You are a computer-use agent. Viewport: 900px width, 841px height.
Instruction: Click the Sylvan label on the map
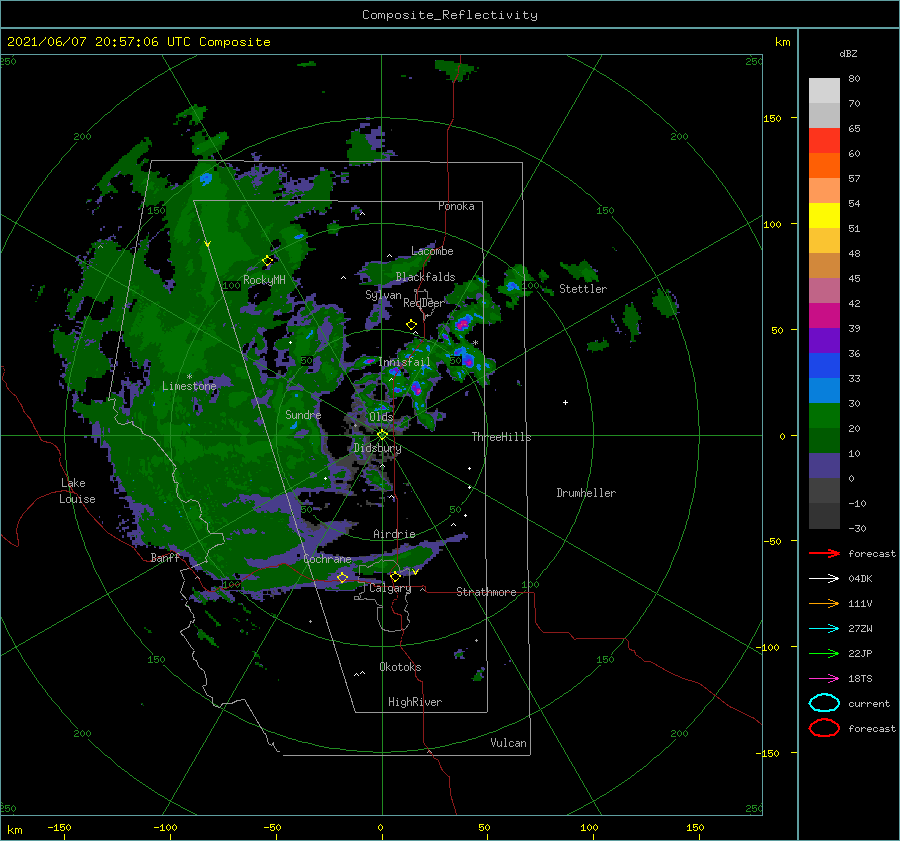pos(383,295)
